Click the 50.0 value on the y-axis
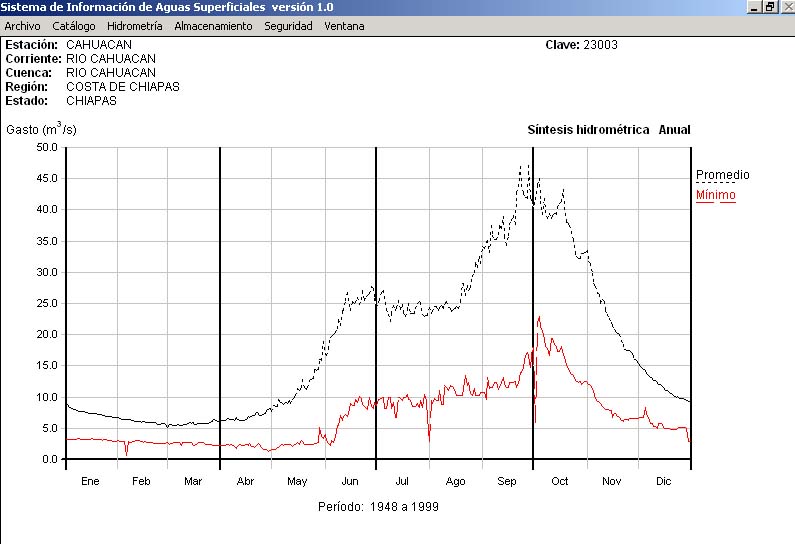This screenshot has height=544, width=795. coord(47,147)
